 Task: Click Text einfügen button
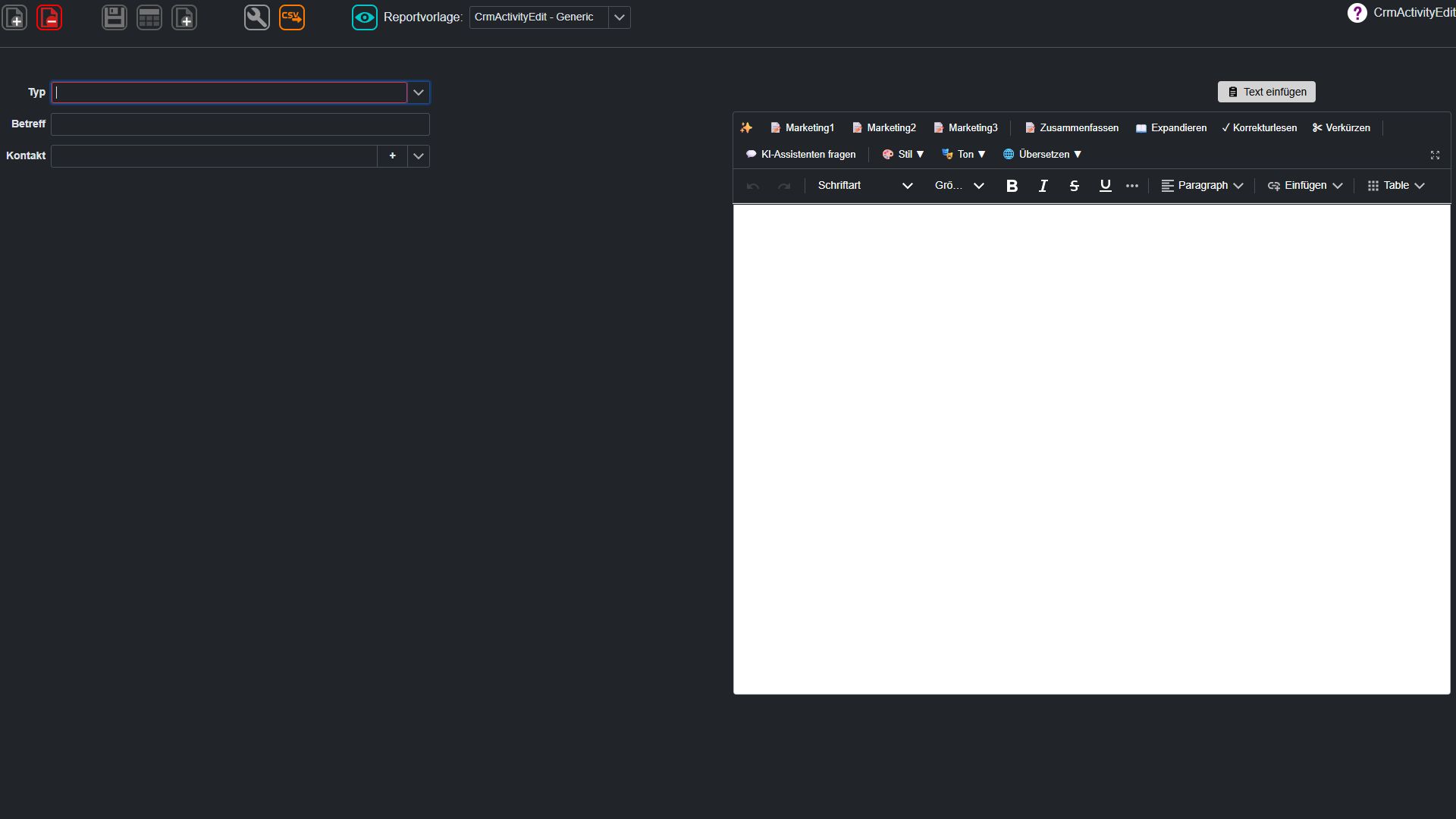[x=1266, y=92]
